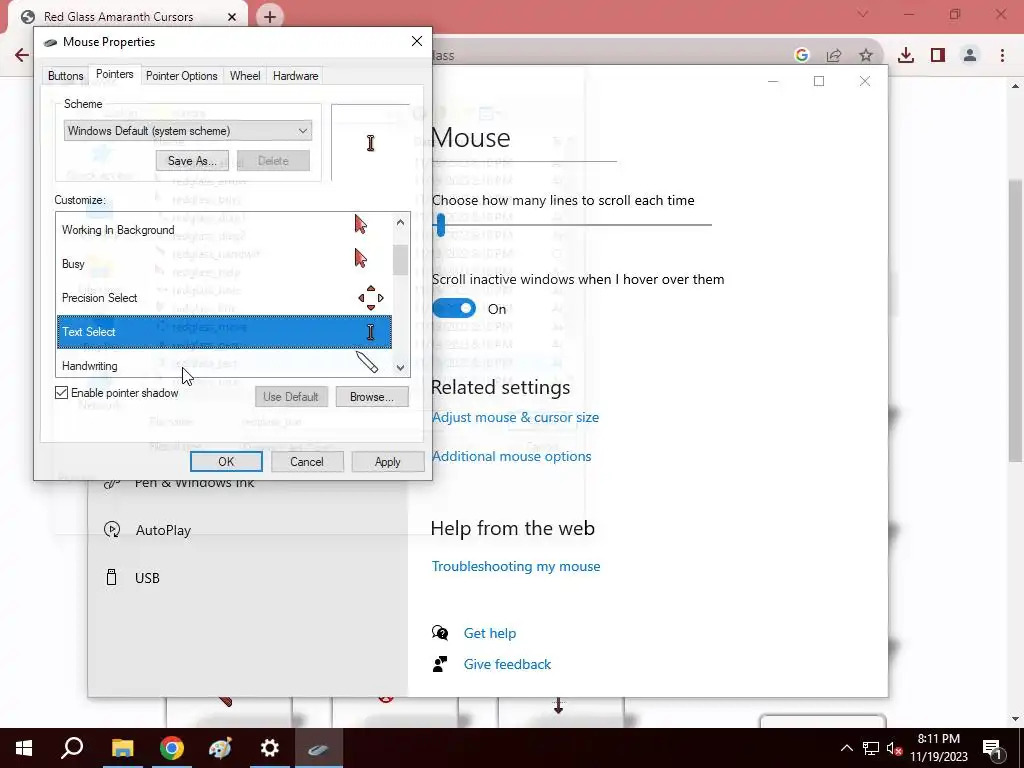This screenshot has height=768, width=1024.
Task: Switch to the Buttons tab
Action: coord(65,76)
